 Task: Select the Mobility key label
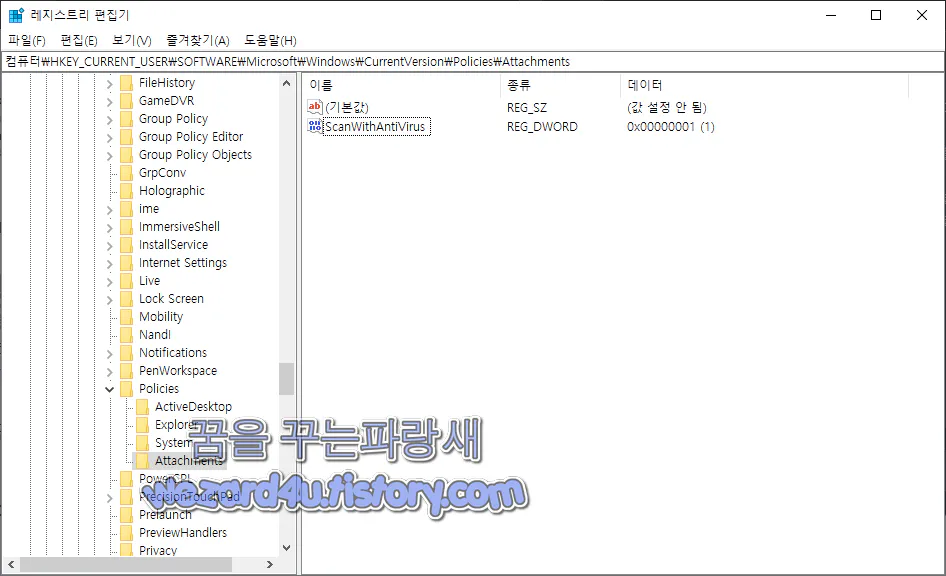point(161,317)
